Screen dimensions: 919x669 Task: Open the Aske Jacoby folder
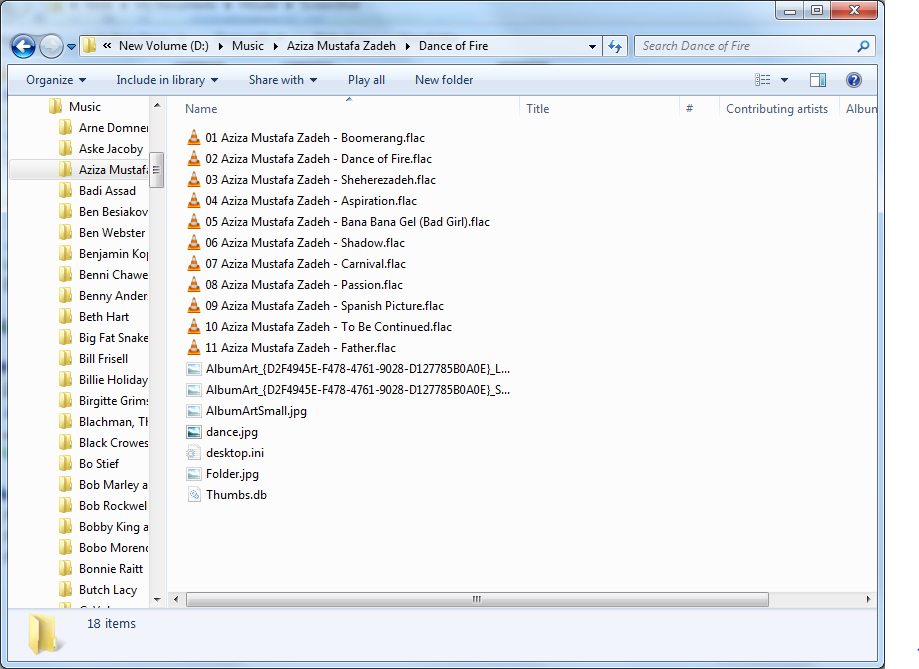pos(111,149)
